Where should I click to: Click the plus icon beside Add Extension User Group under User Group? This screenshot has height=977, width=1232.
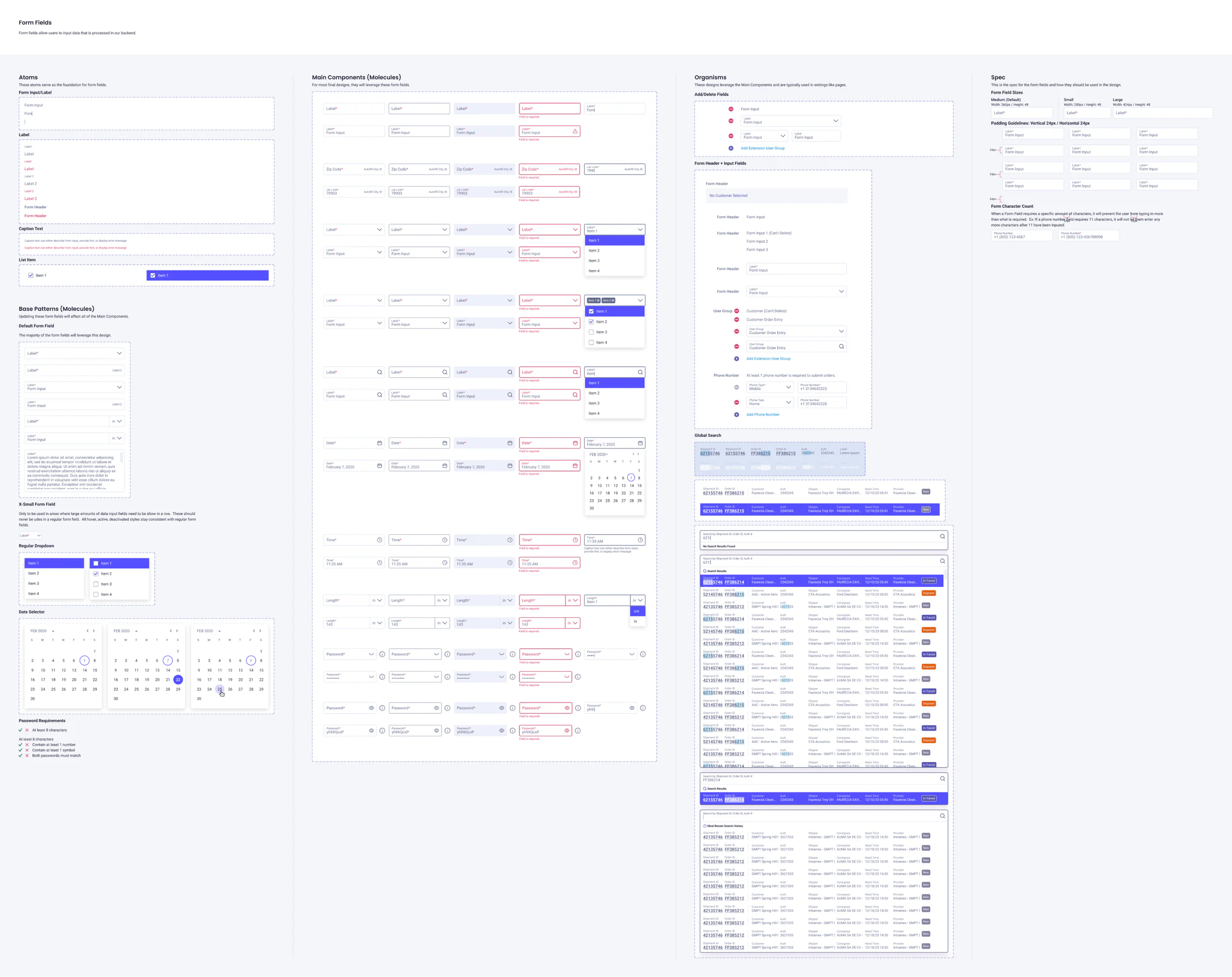click(737, 359)
